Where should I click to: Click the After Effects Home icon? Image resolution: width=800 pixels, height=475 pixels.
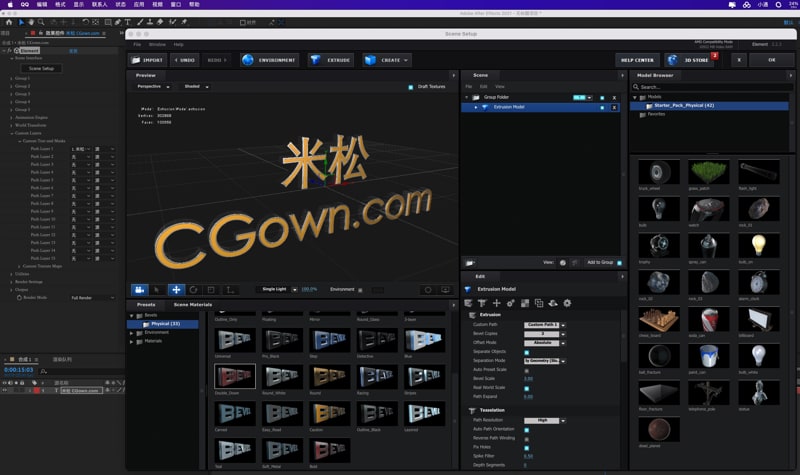click(x=9, y=22)
